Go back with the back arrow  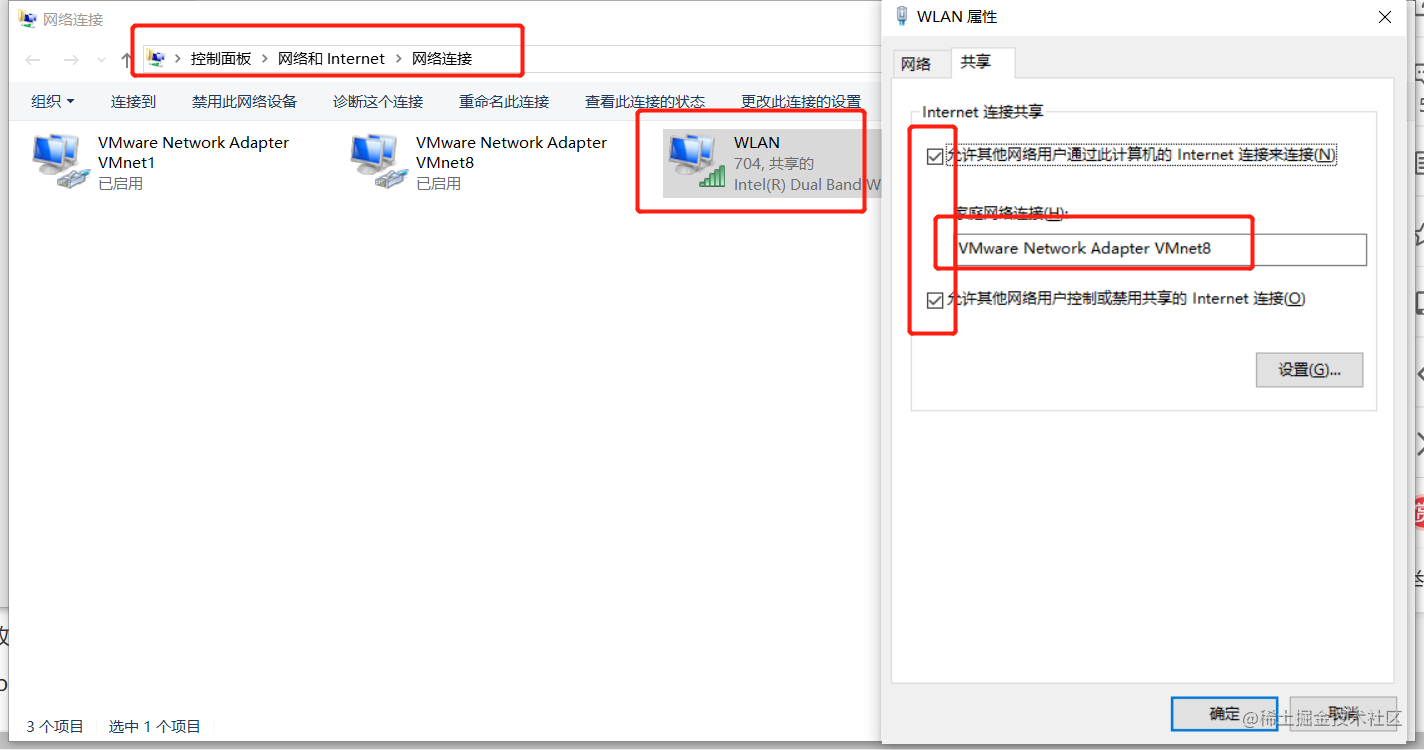33,60
